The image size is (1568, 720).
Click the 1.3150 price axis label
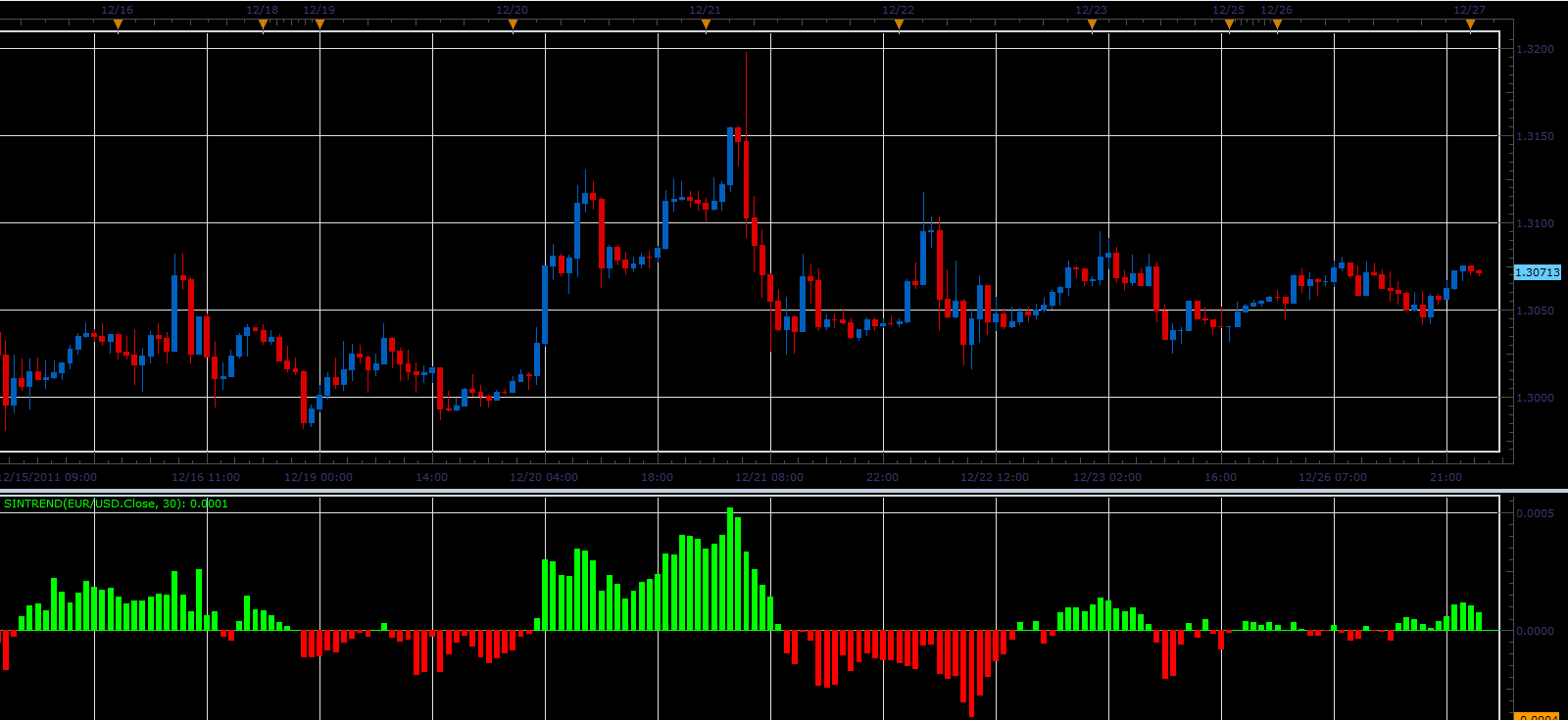pos(1535,136)
